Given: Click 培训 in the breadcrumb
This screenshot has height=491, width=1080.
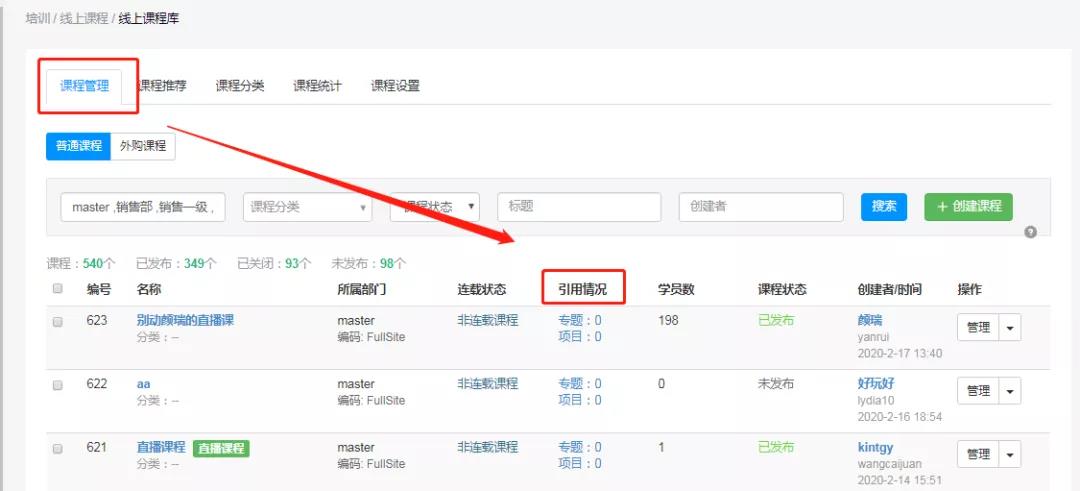Looking at the screenshot, I should pos(38,19).
